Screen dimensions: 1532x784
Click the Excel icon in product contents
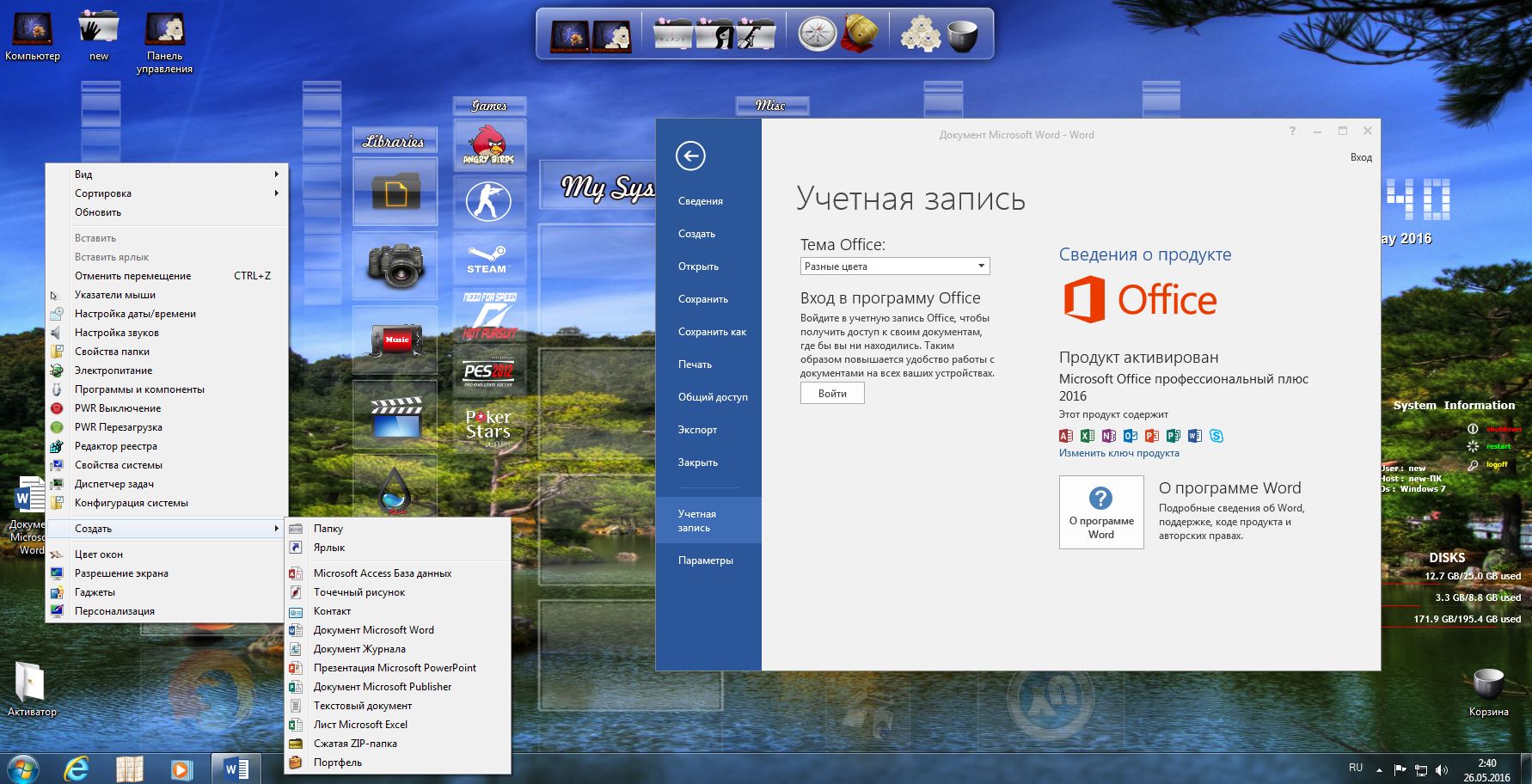pos(1088,436)
